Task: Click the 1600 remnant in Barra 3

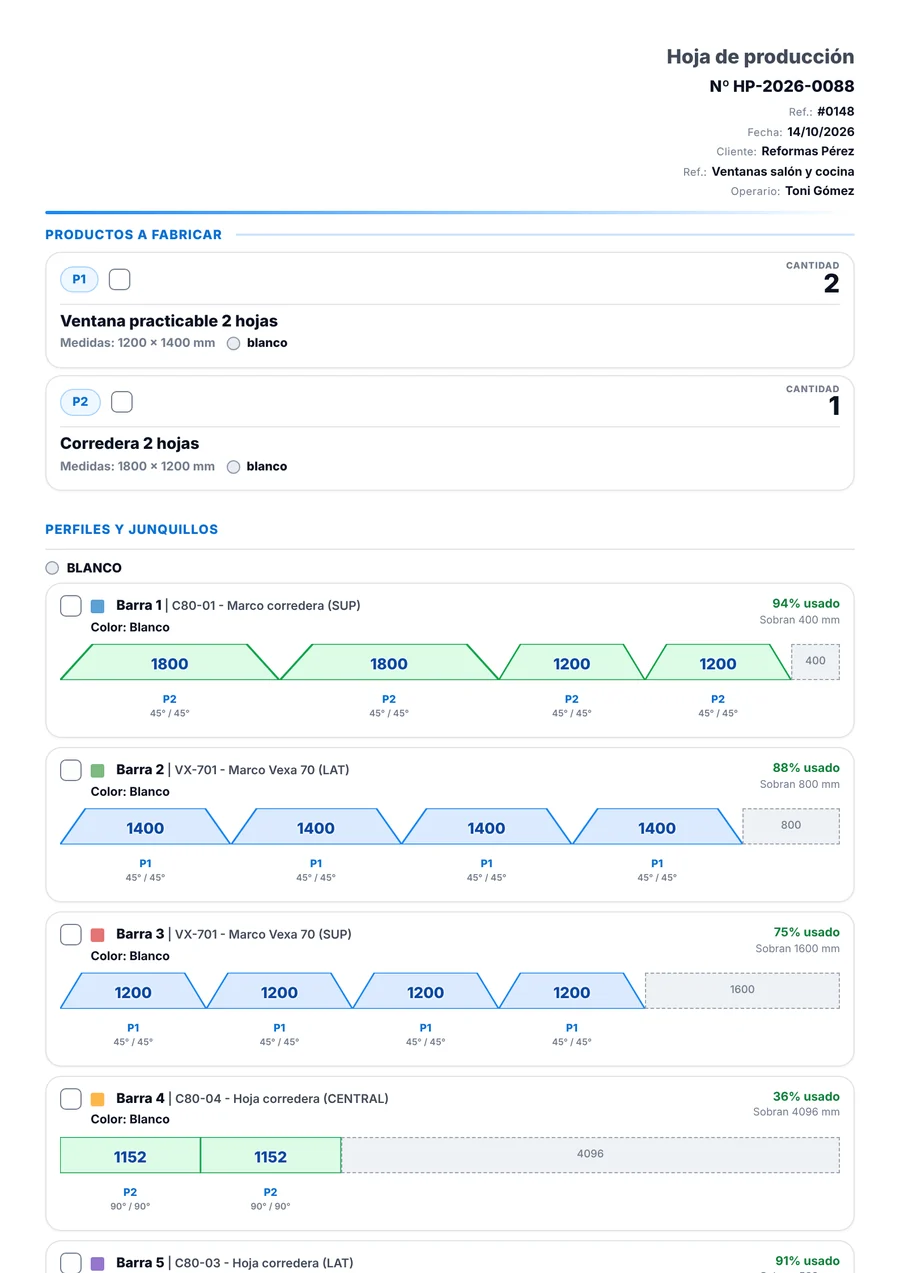Action: click(x=742, y=990)
